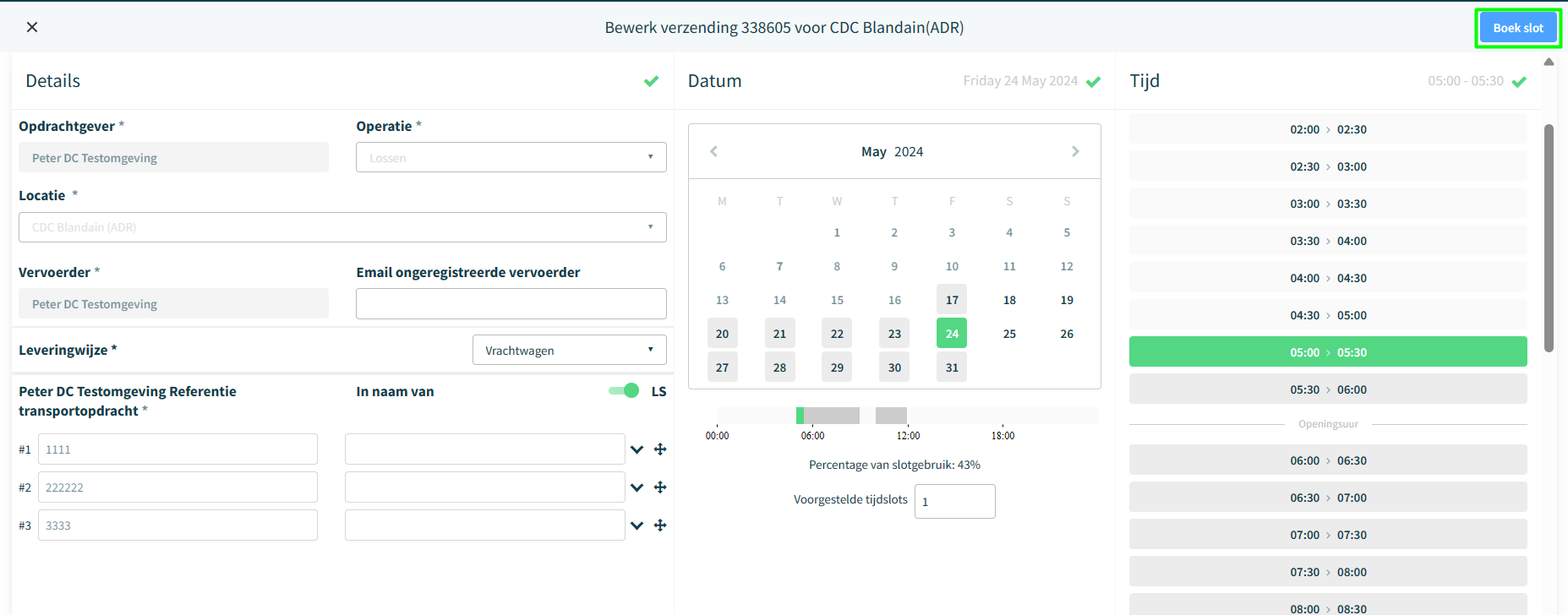Choose the 05:30 > 06:00 time slot

1327,389
